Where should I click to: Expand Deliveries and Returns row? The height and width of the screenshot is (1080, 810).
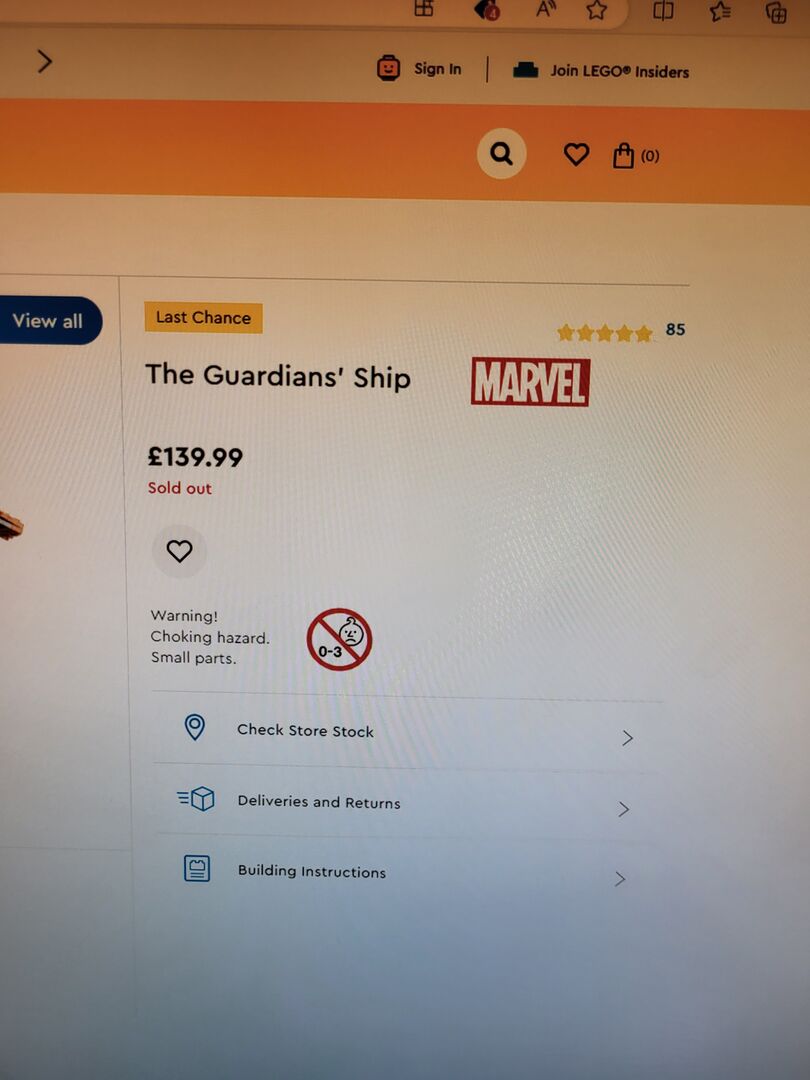(x=406, y=802)
